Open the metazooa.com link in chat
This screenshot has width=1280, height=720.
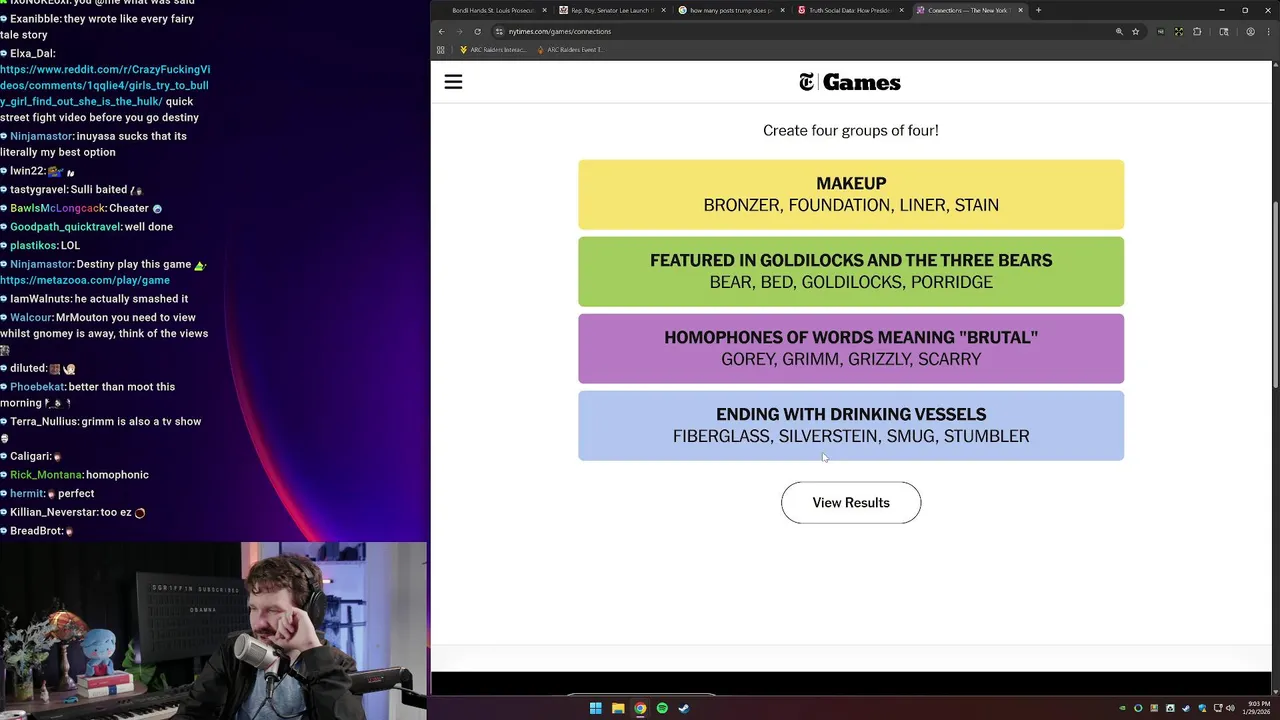point(85,280)
